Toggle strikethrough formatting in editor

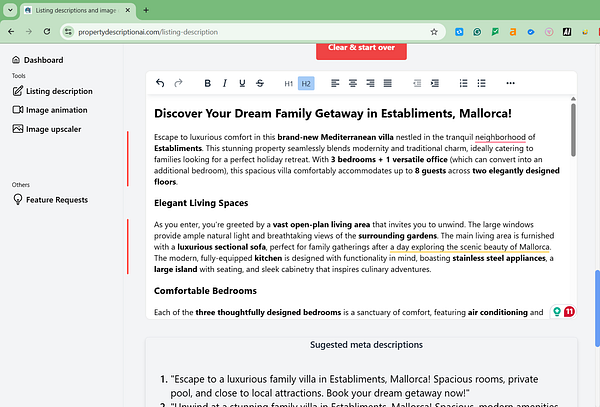pos(260,83)
